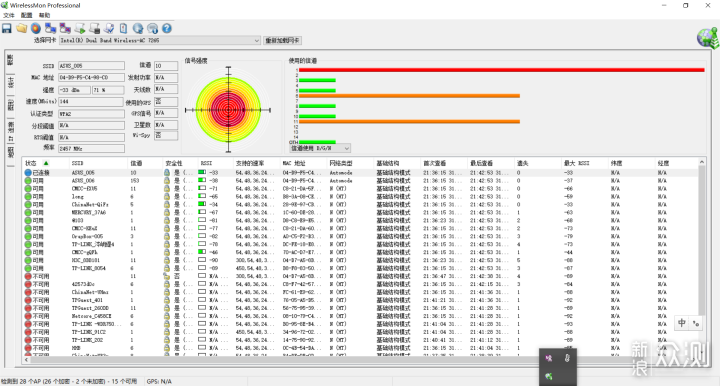Click the yellow folder open icon

pos(22,28)
